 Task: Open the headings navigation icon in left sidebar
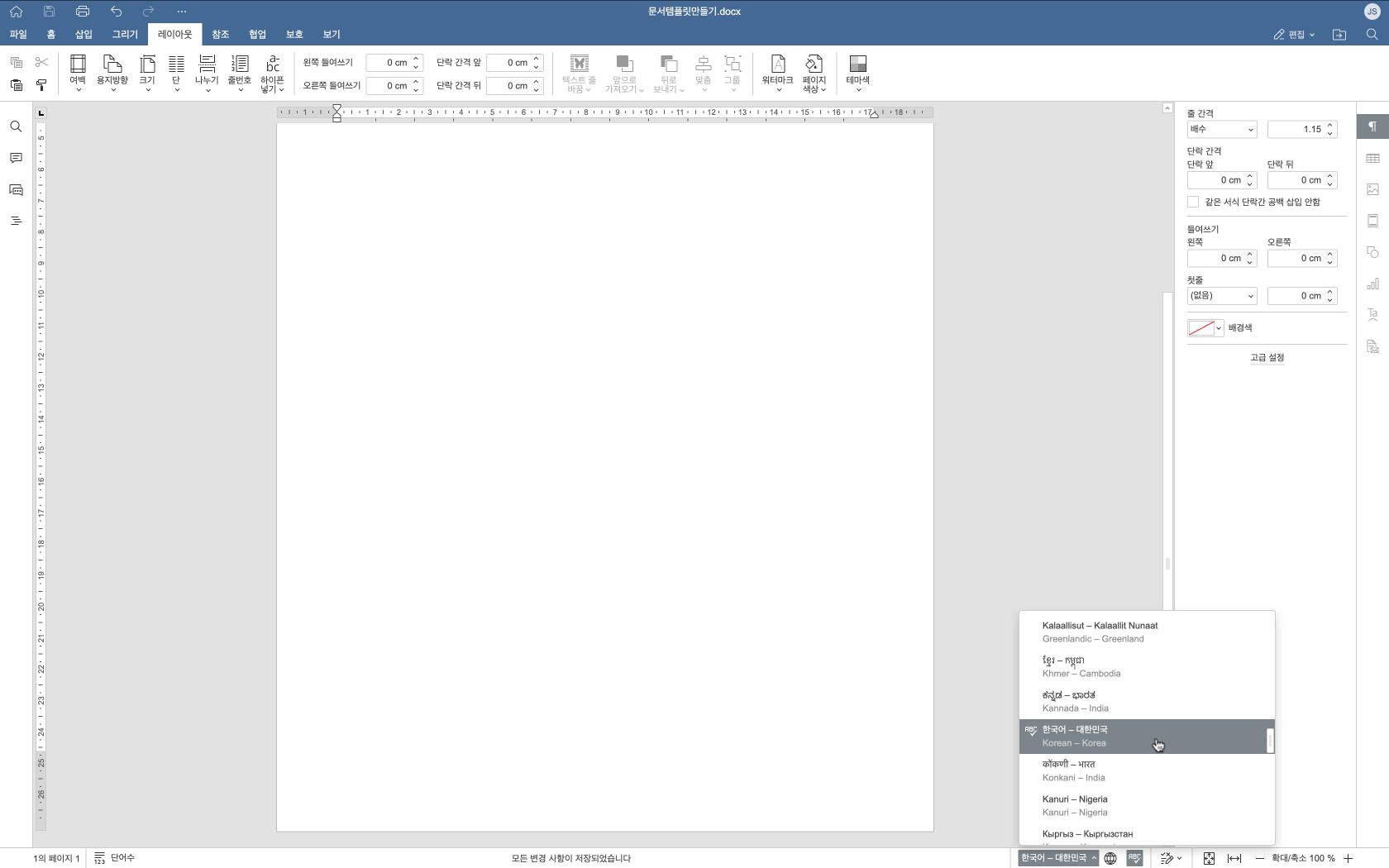(x=16, y=221)
